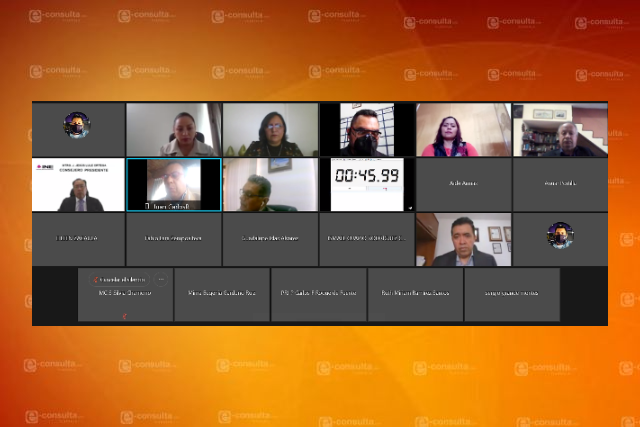
Task: Click the masked avatar icon in the top-left tile
Action: pyautogui.click(x=78, y=125)
